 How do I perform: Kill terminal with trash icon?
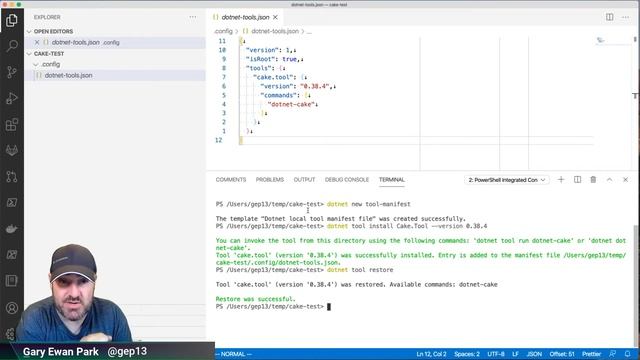(x=593, y=180)
